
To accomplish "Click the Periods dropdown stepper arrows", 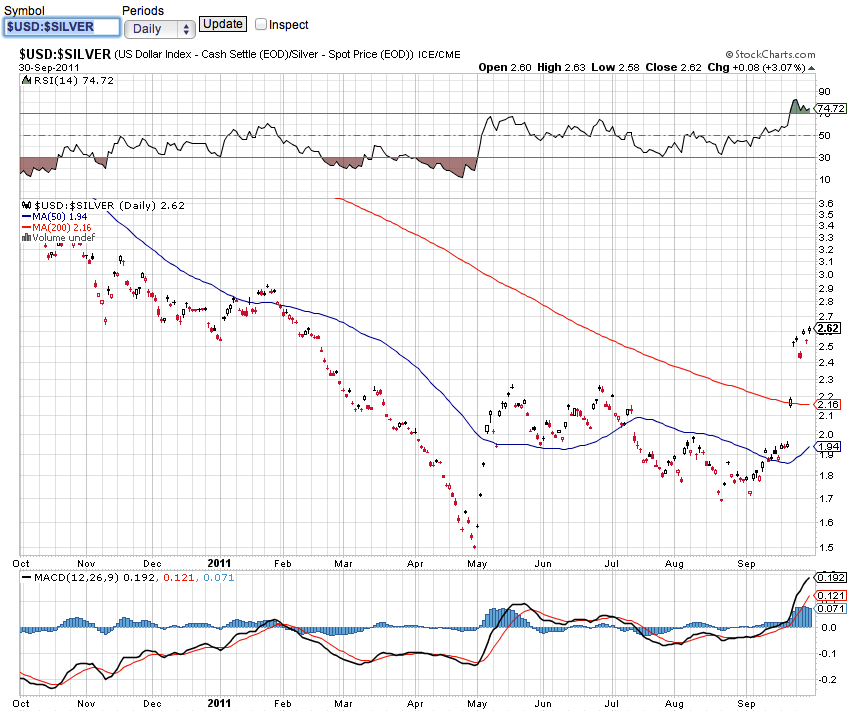I will click(x=186, y=29).
